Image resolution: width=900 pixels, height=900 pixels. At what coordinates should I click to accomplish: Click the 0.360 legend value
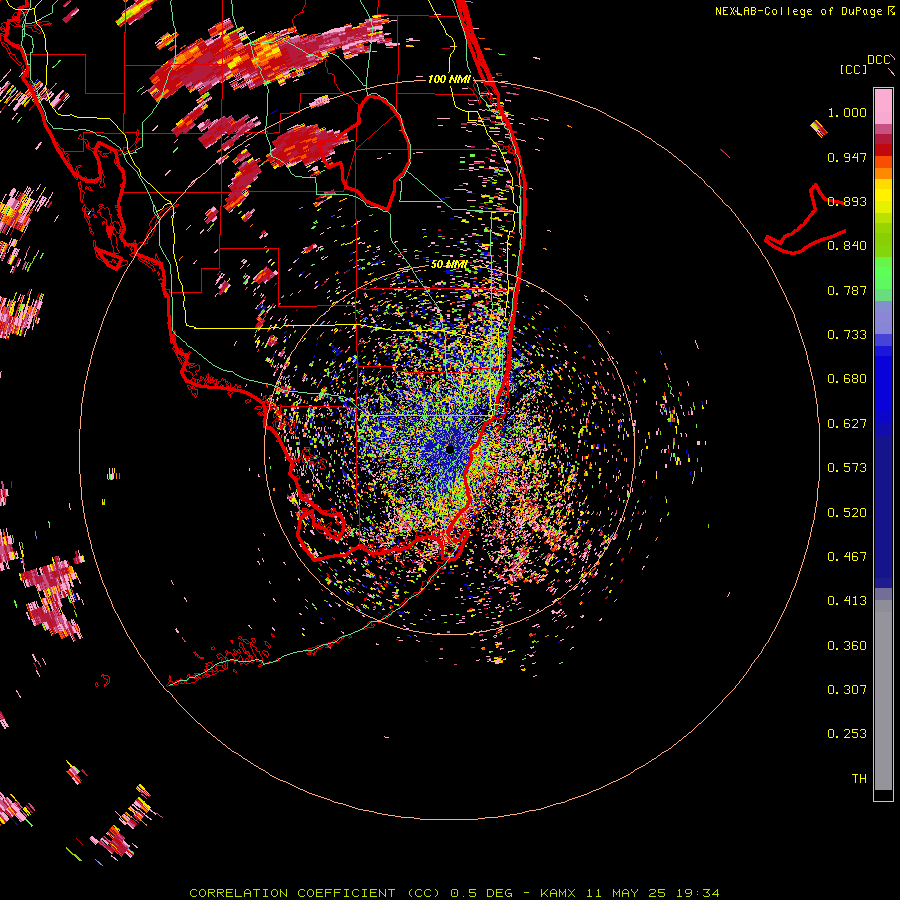pos(847,646)
